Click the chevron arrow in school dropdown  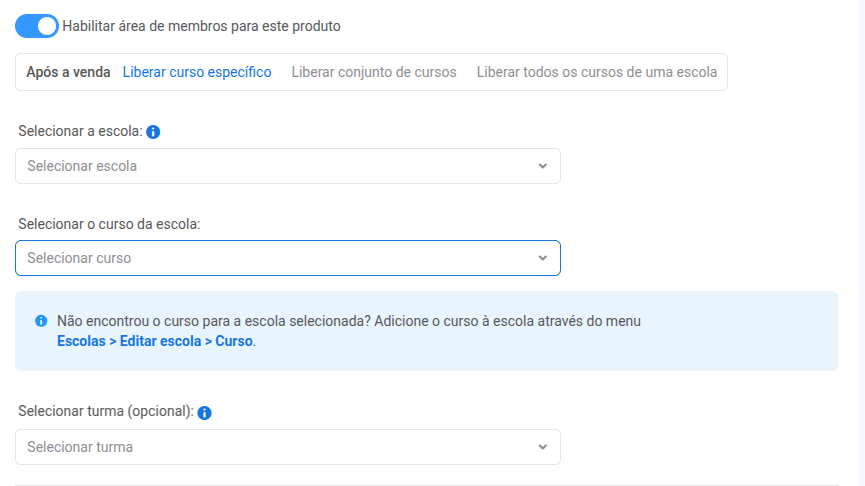click(542, 166)
